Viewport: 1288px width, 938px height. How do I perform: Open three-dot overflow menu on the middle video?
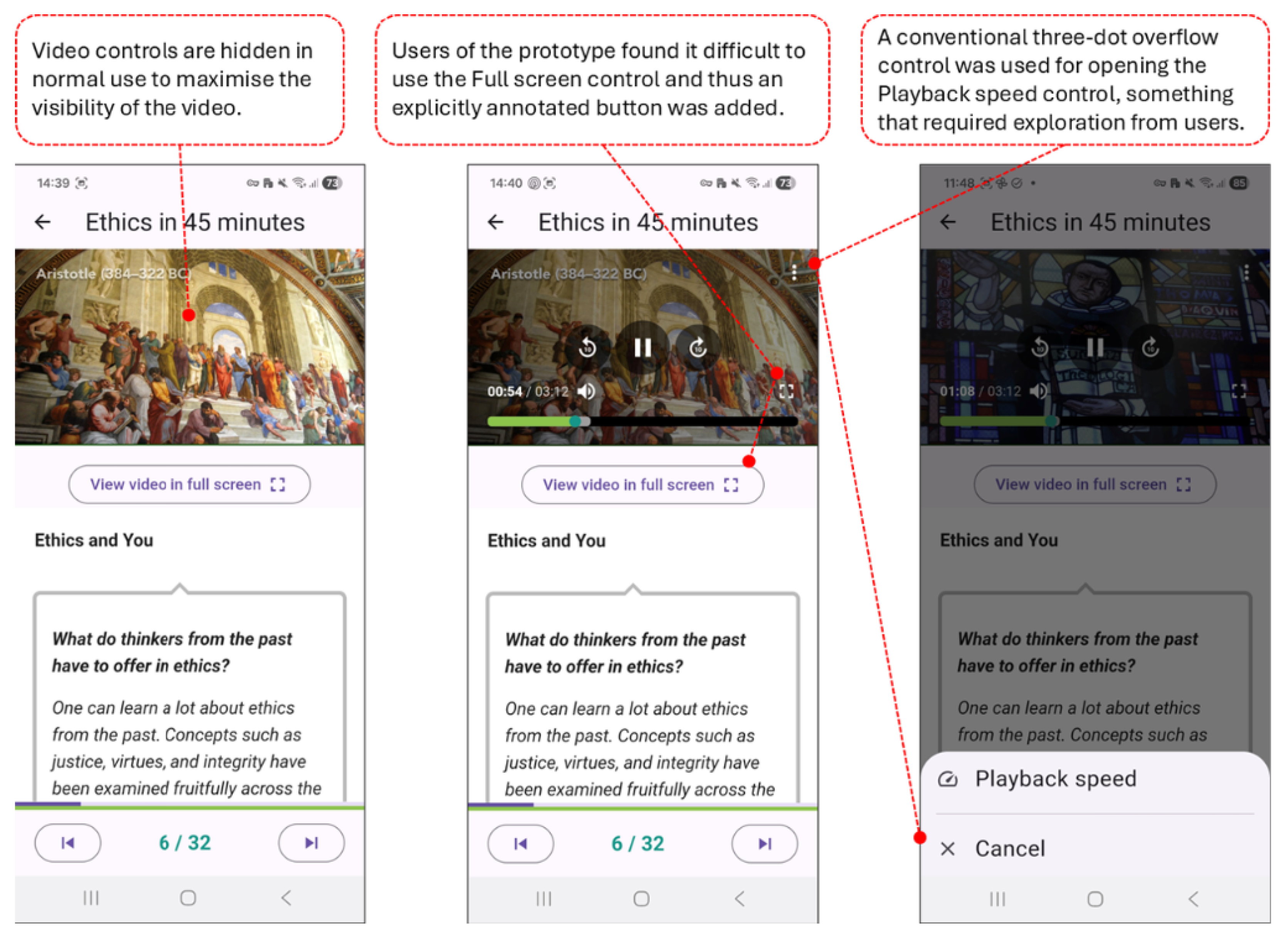point(794,273)
